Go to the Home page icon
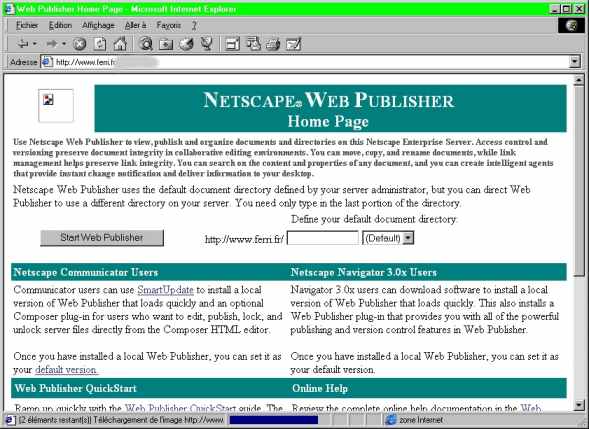The image size is (589, 429). (x=120, y=44)
